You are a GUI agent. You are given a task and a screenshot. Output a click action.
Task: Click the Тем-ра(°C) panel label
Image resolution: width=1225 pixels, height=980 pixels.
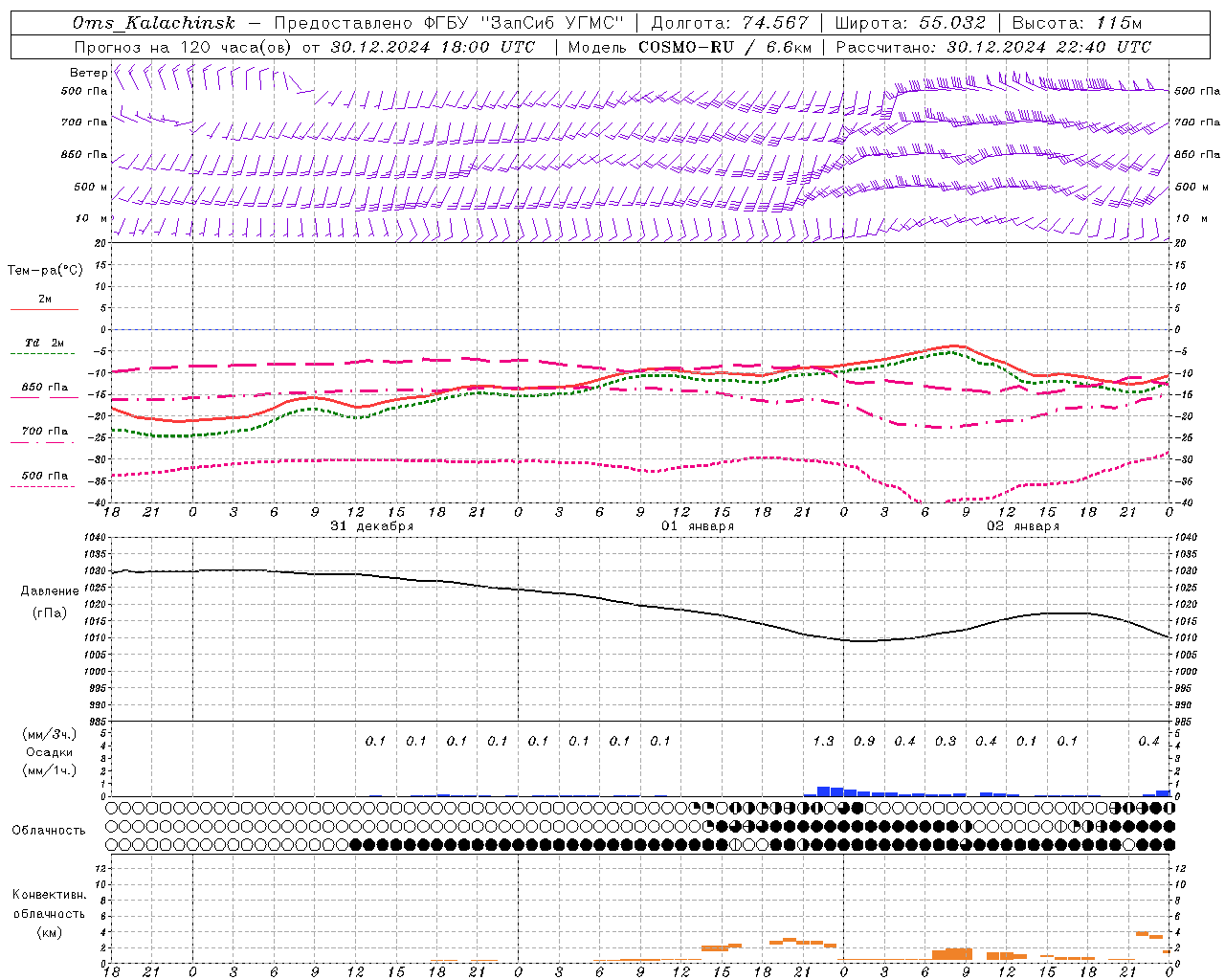[x=45, y=271]
